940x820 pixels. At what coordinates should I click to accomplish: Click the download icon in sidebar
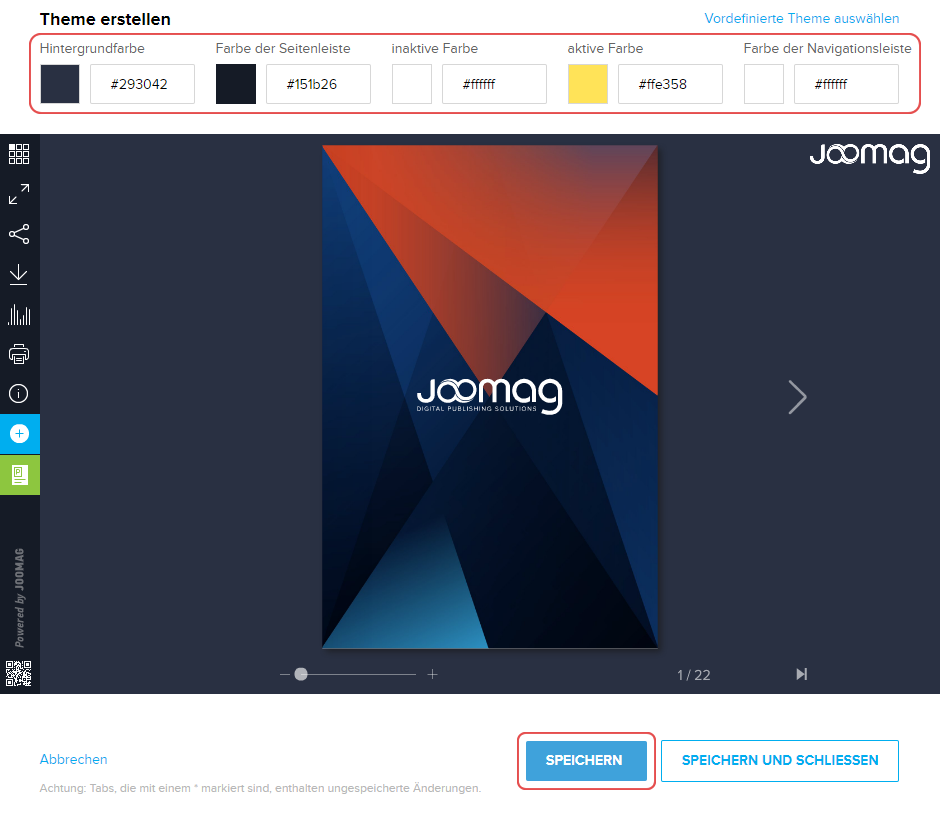(x=19, y=274)
